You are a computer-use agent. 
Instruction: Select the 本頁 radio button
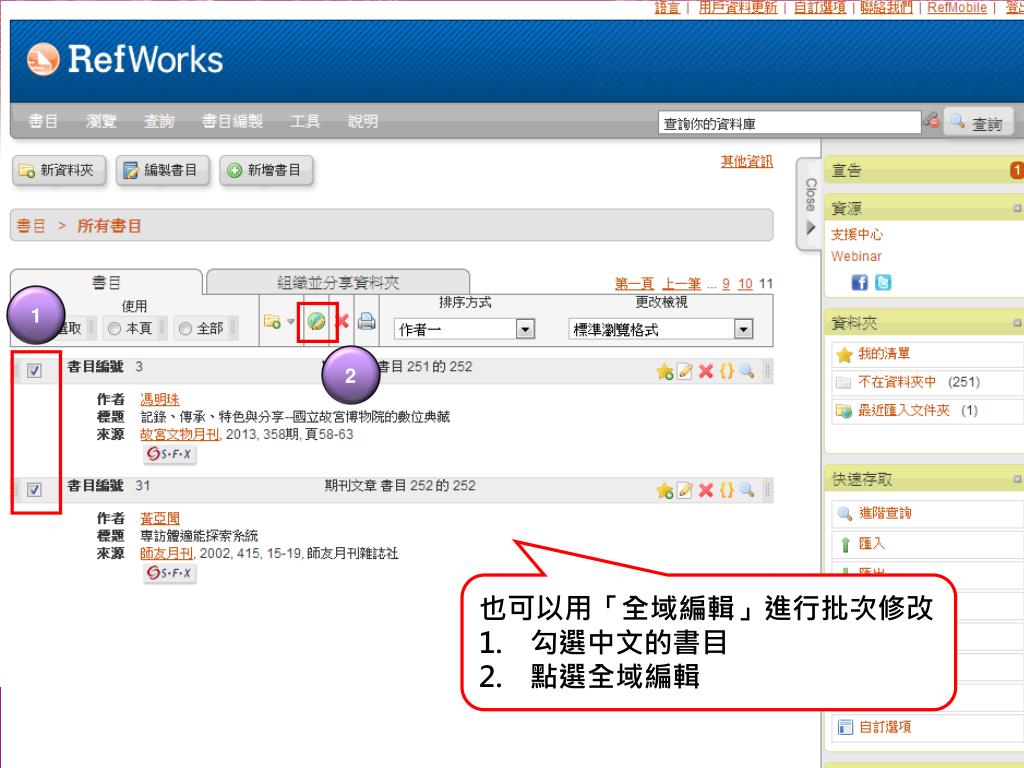(x=114, y=328)
